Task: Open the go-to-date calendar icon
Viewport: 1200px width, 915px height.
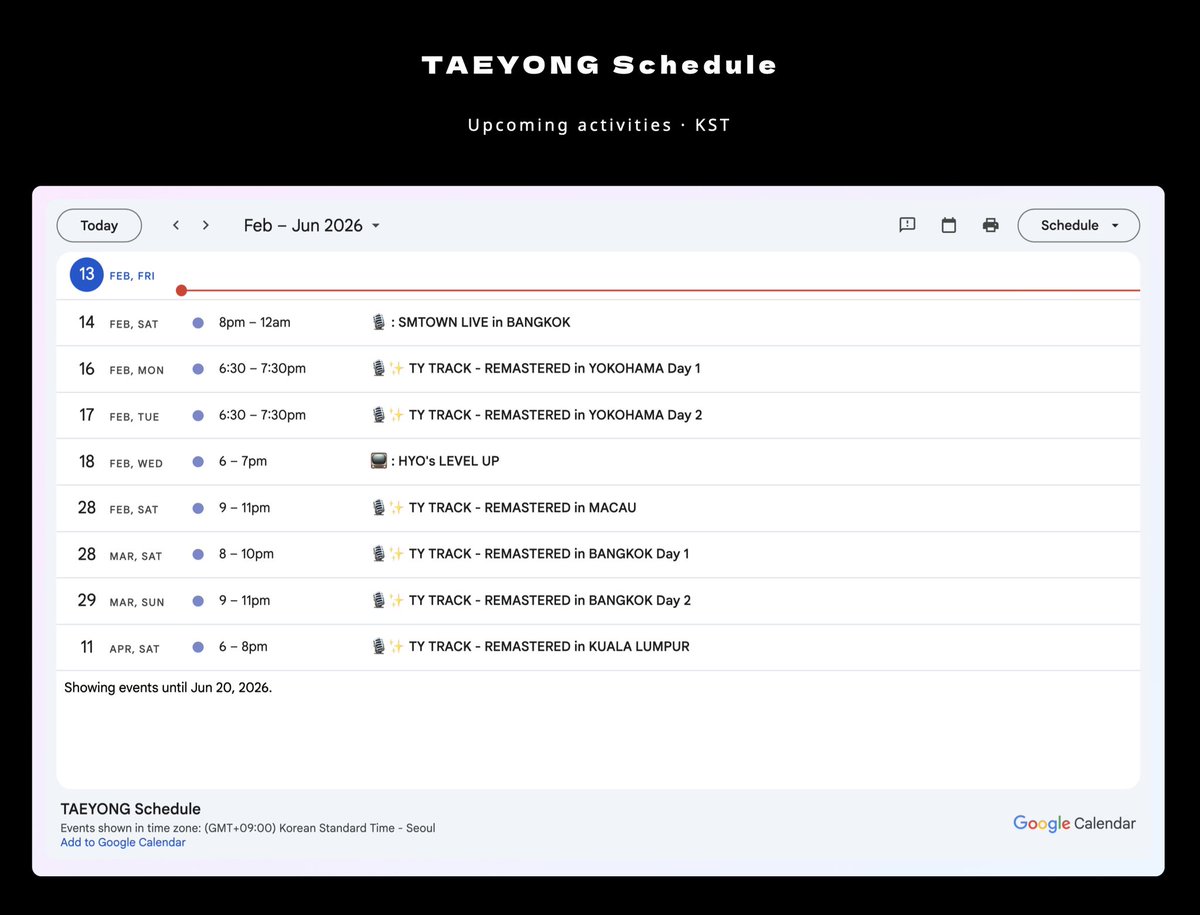Action: (949, 225)
